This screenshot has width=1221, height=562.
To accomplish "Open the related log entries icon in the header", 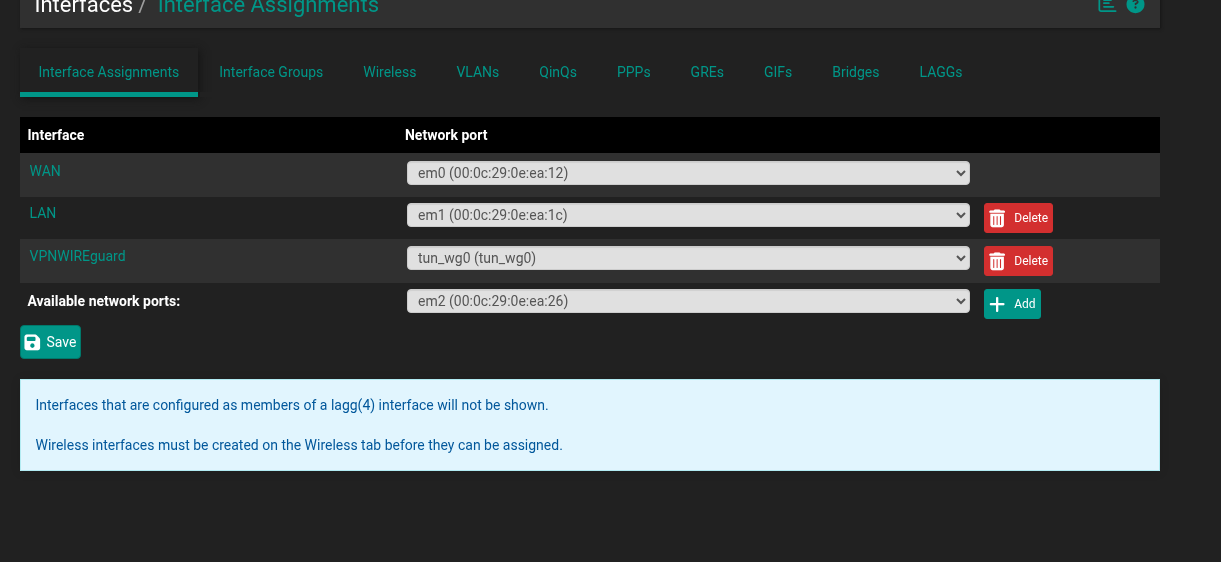I will [x=1107, y=5].
